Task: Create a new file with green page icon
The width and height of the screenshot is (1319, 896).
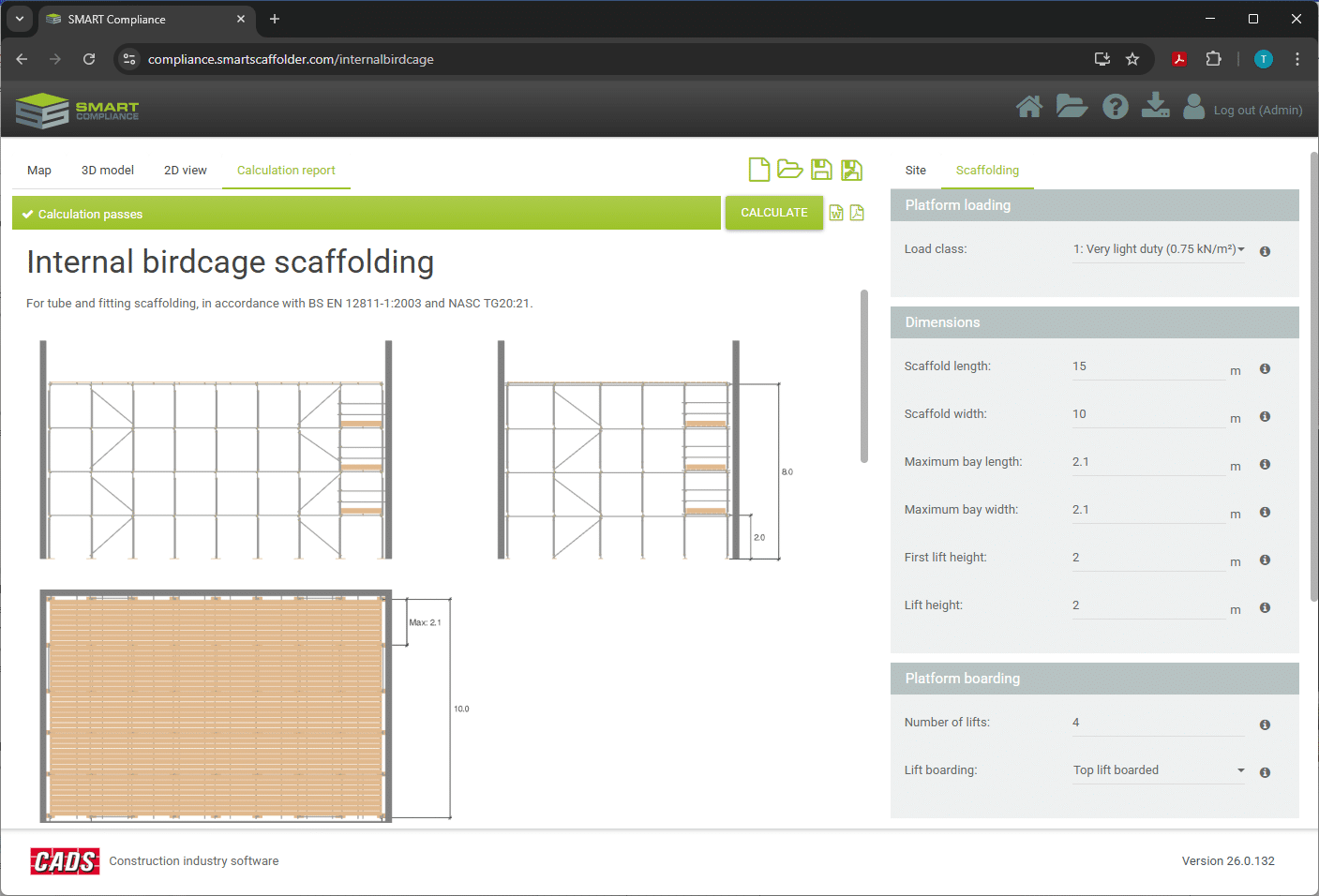Action: tap(758, 170)
